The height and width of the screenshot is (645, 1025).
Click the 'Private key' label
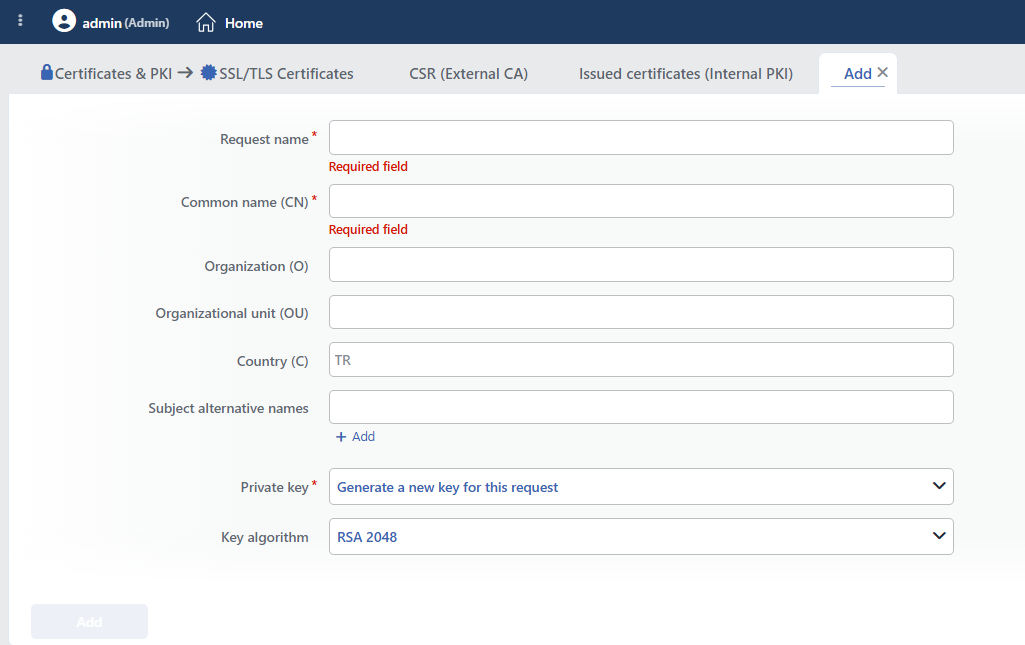tap(275, 488)
